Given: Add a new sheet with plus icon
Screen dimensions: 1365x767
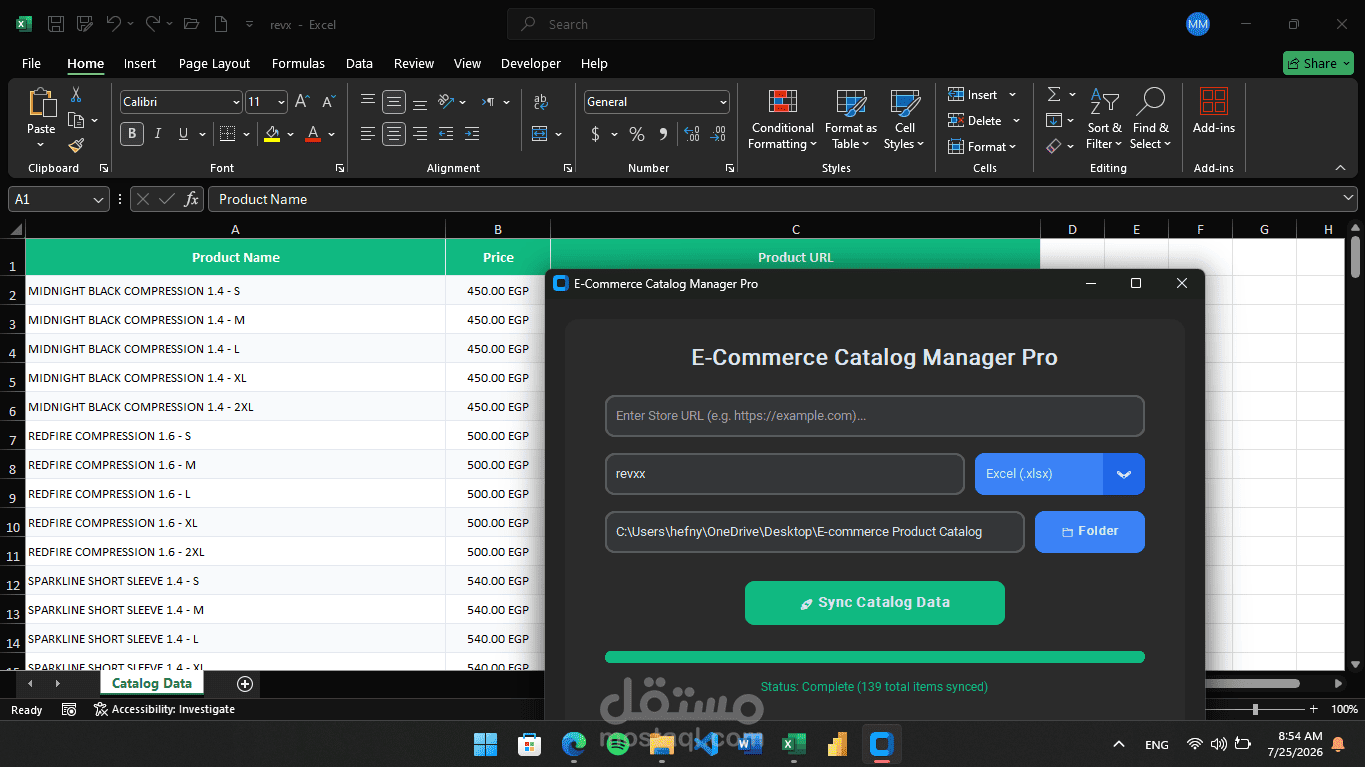Looking at the screenshot, I should pyautogui.click(x=245, y=684).
